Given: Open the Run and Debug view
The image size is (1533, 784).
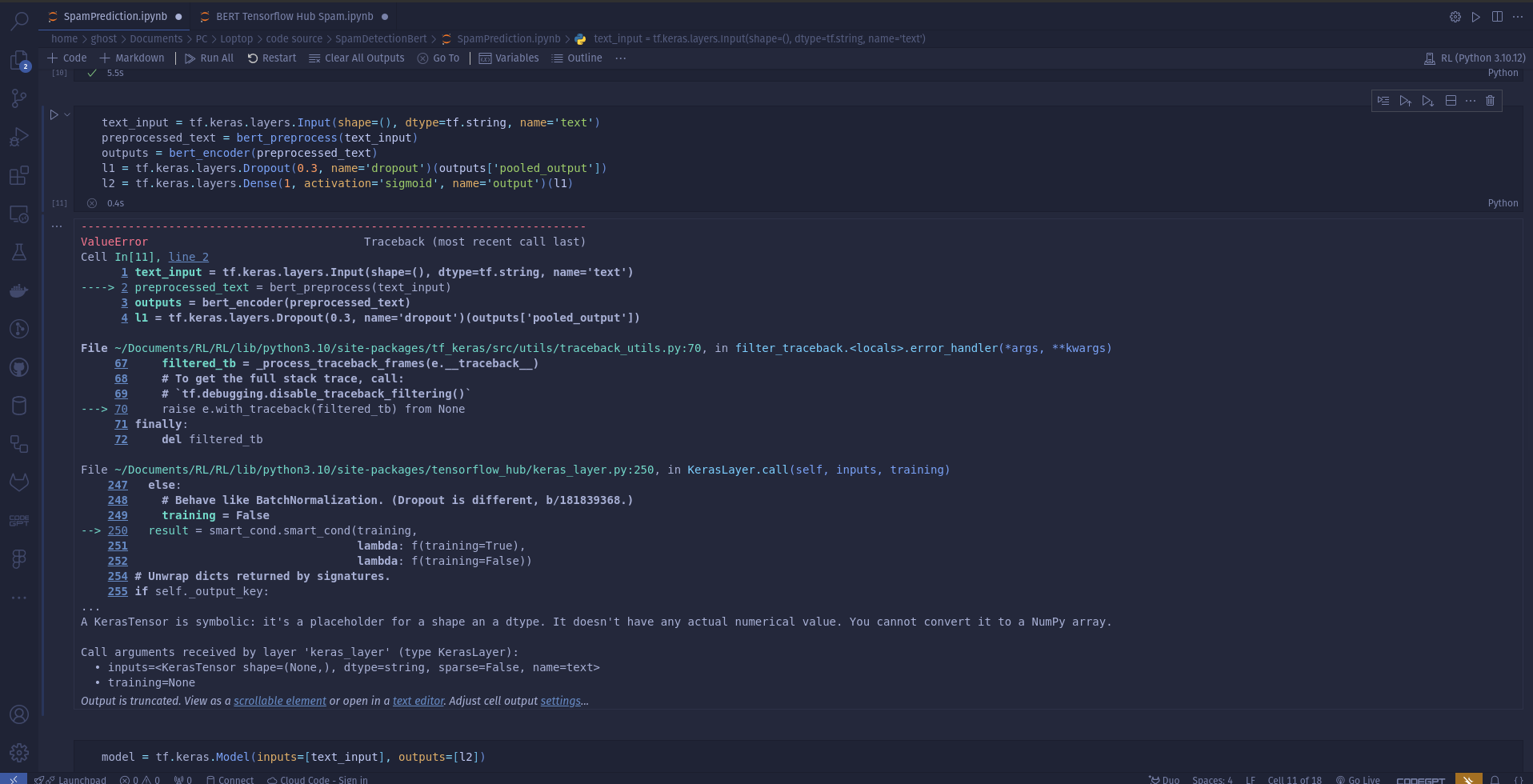Looking at the screenshot, I should click(x=19, y=137).
